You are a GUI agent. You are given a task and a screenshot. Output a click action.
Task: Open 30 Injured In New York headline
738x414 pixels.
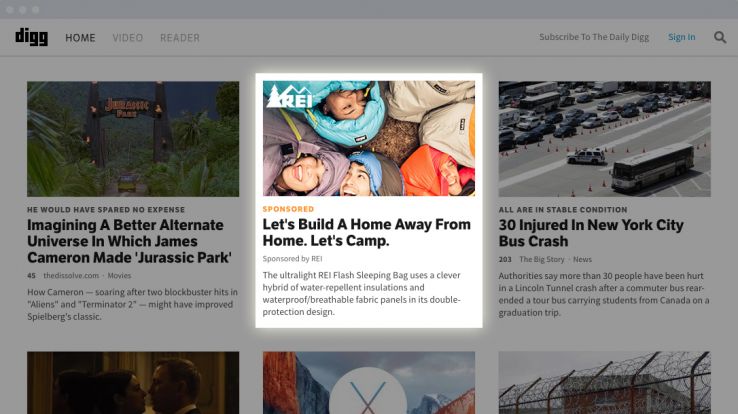click(591, 233)
